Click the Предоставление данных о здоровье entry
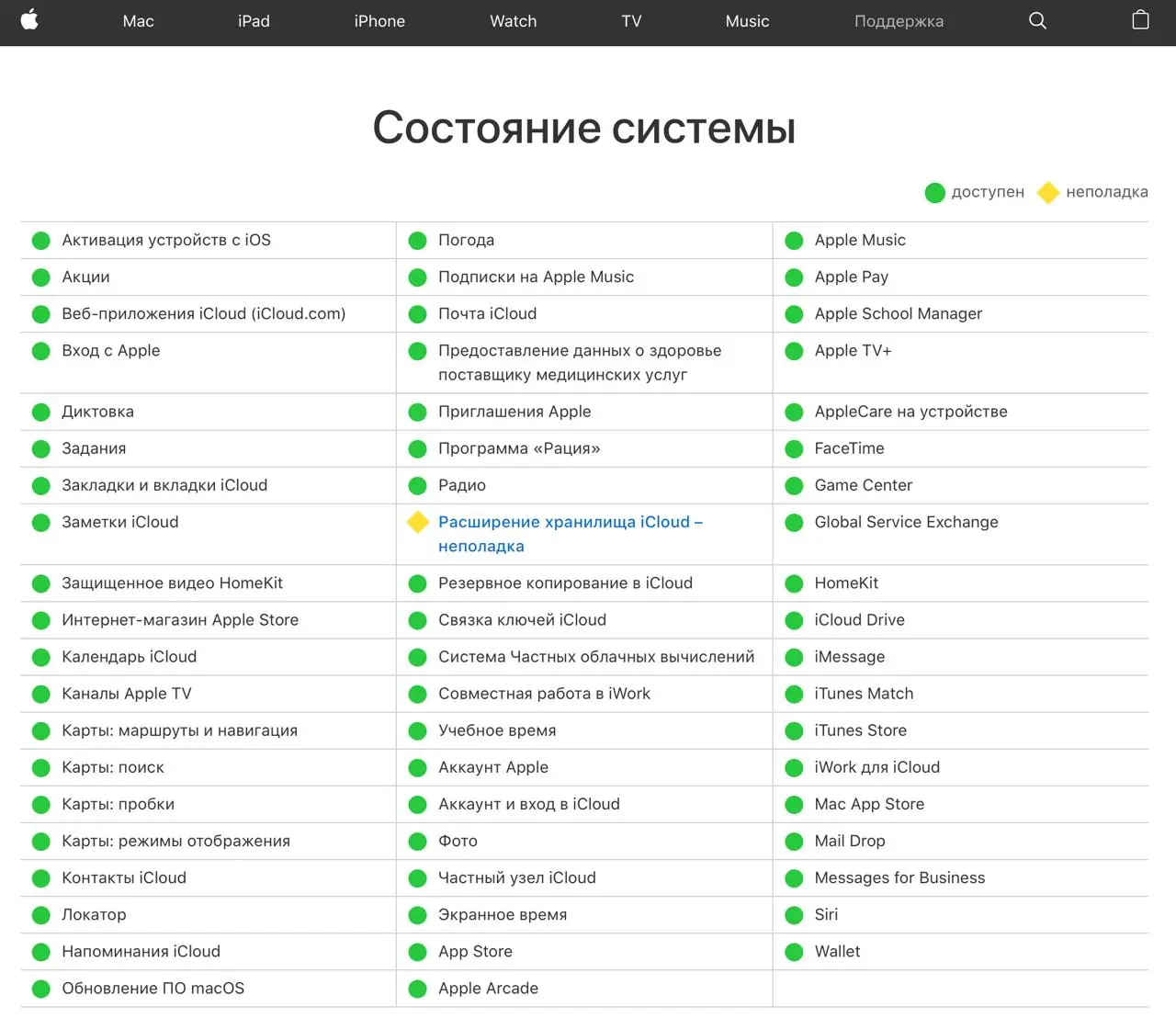Image resolution: width=1176 pixels, height=1018 pixels. tap(580, 362)
